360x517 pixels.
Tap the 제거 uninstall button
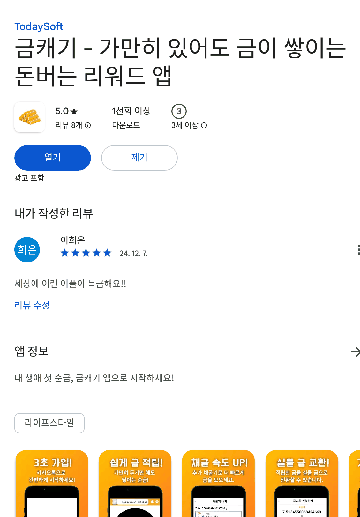click(139, 158)
